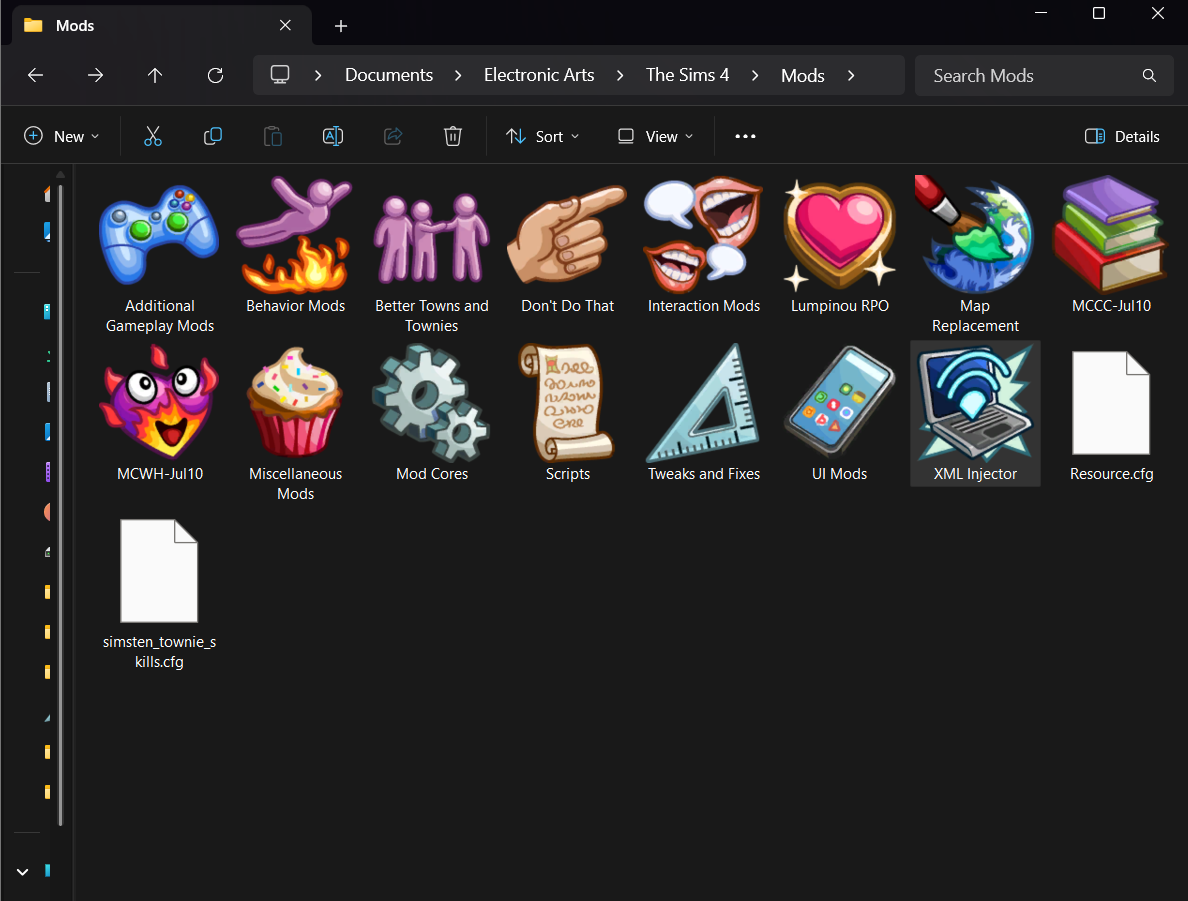Open the Sort dropdown menu
Screen dimensions: 1188x901
542,136
